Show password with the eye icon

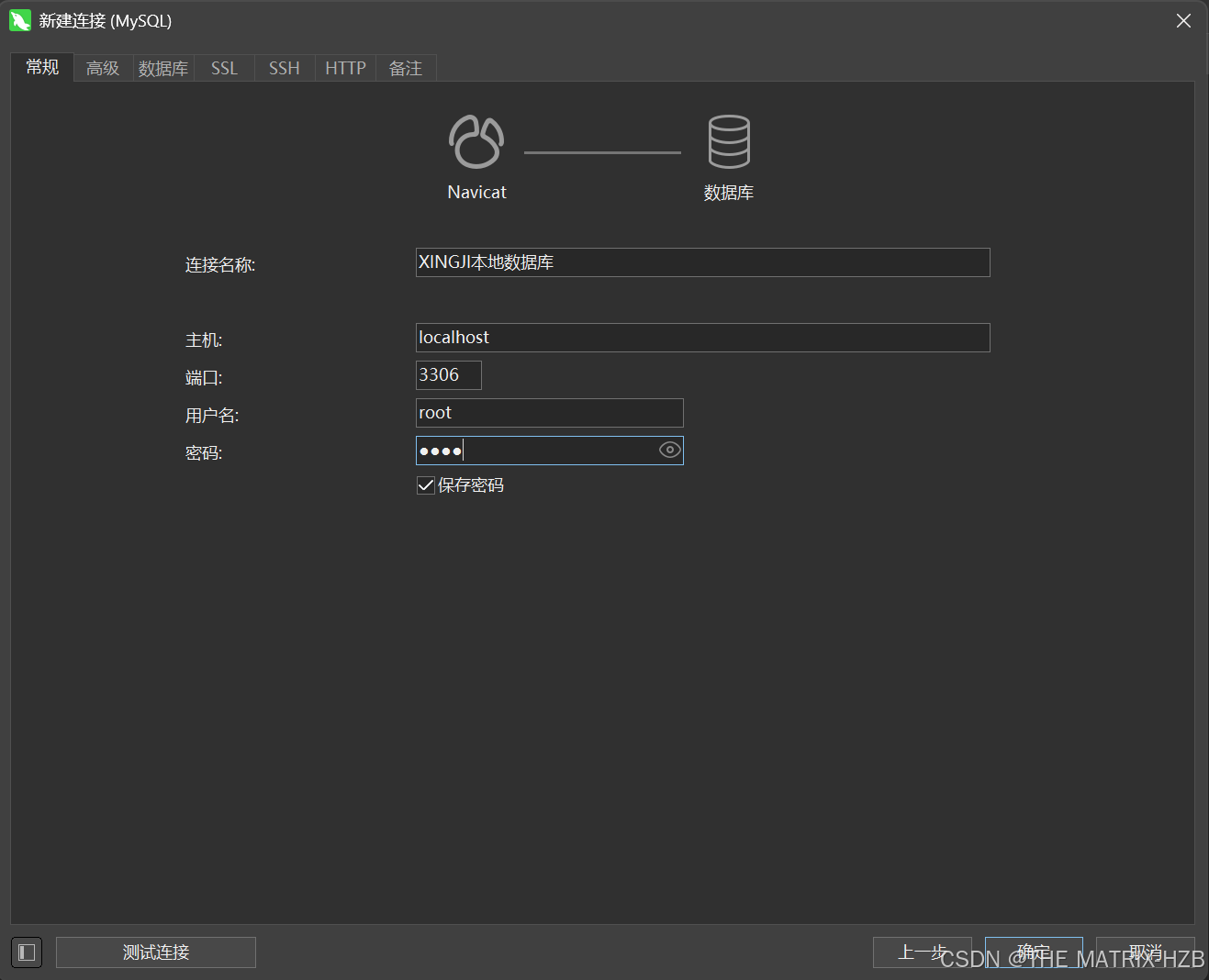[x=670, y=450]
